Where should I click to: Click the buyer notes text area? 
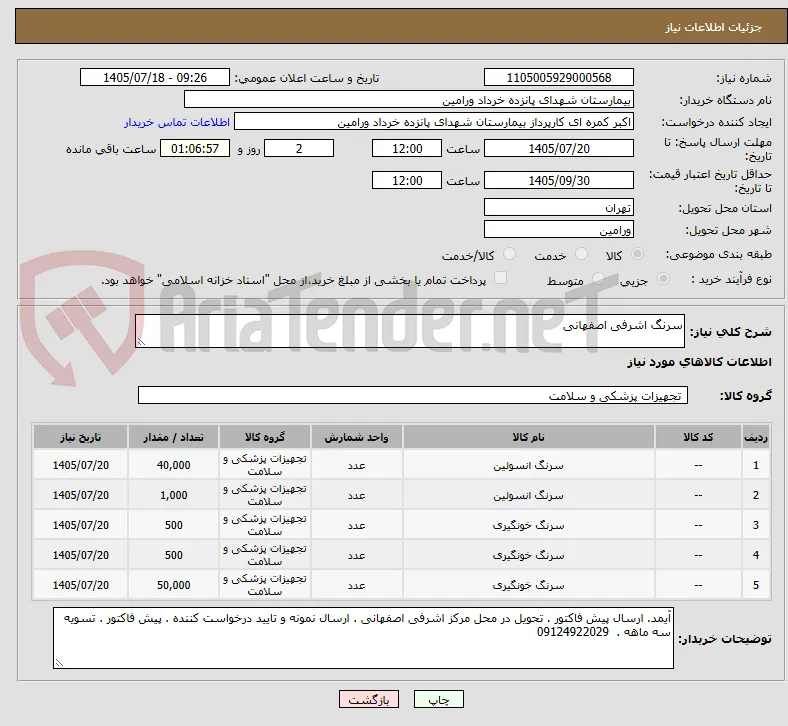(363, 638)
